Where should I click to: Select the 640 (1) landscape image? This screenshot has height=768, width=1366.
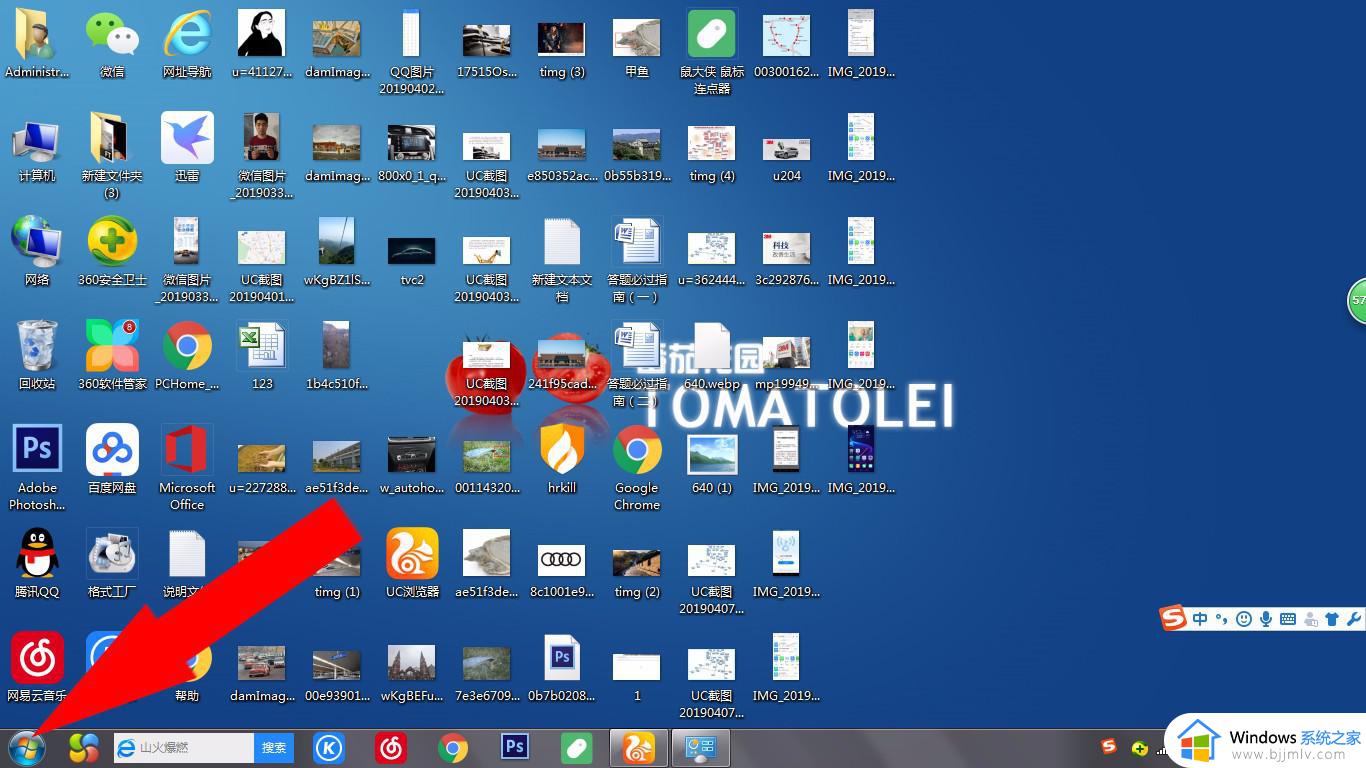pyautogui.click(x=712, y=454)
